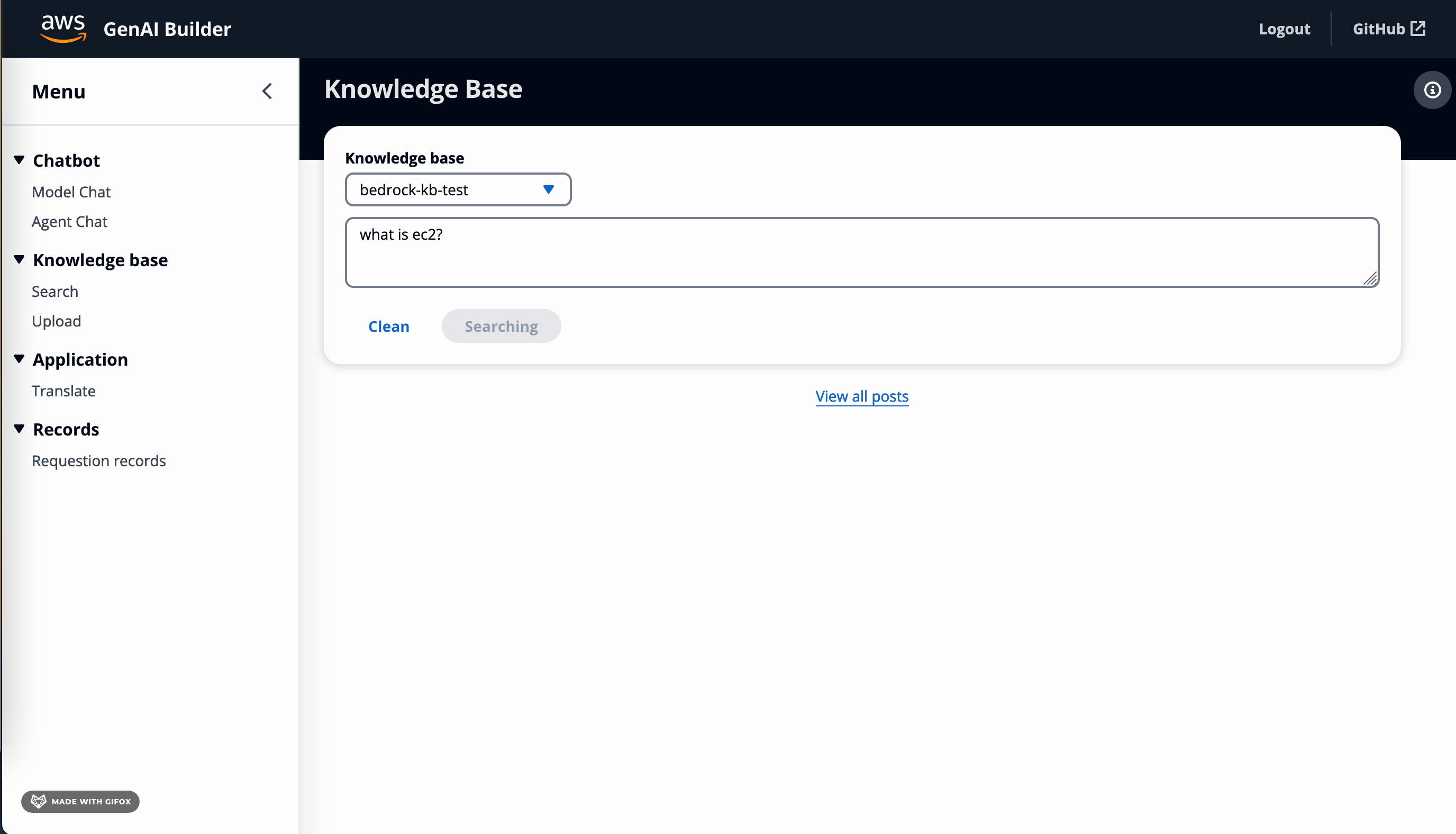Open the Upload menu item
This screenshot has height=834, width=1456.
coord(56,321)
